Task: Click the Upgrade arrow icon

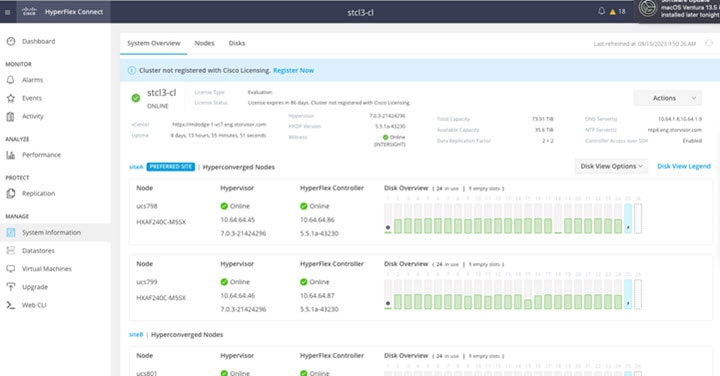Action: coord(11,287)
